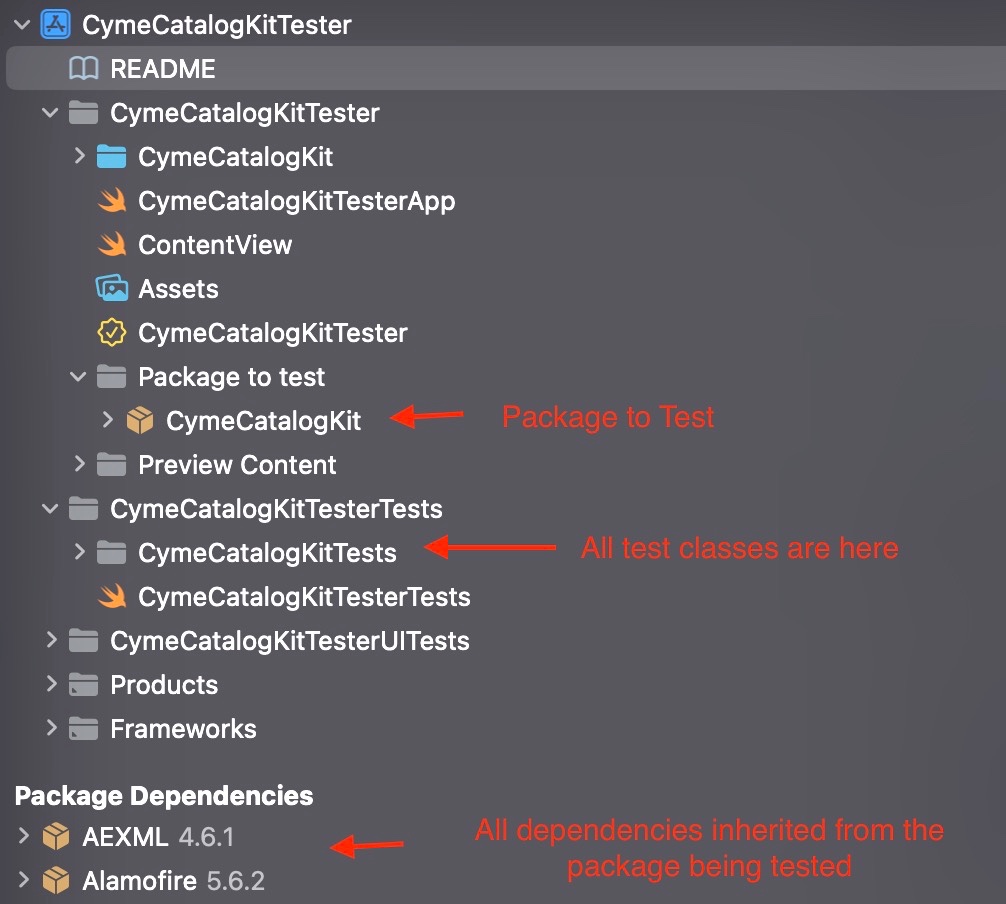This screenshot has height=904, width=1006.
Task: Click the Xcode project icon at the top
Action: click(x=55, y=25)
